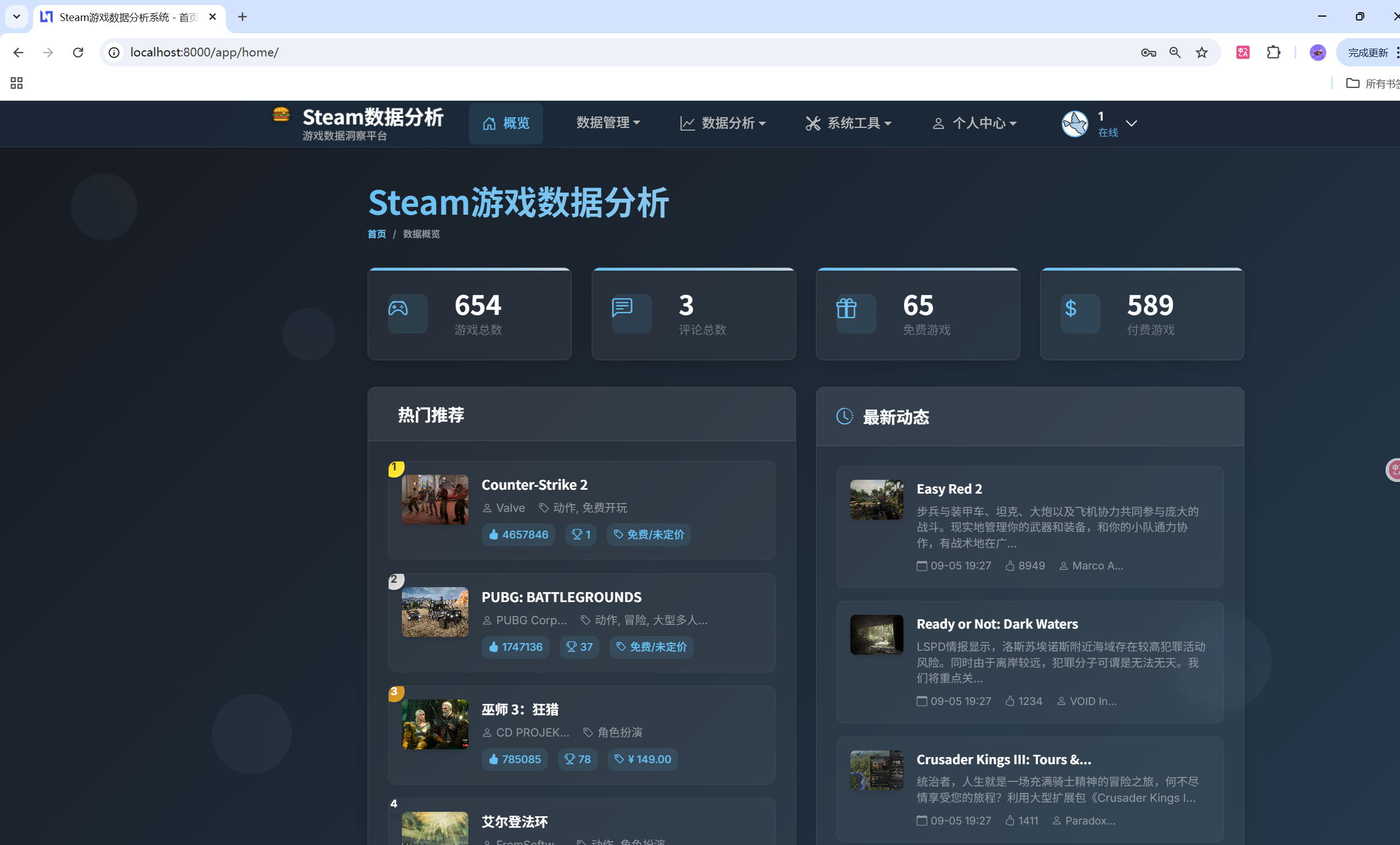The image size is (1400, 845).
Task: Open Ready or Not: Dark Waters title
Action: point(997,624)
